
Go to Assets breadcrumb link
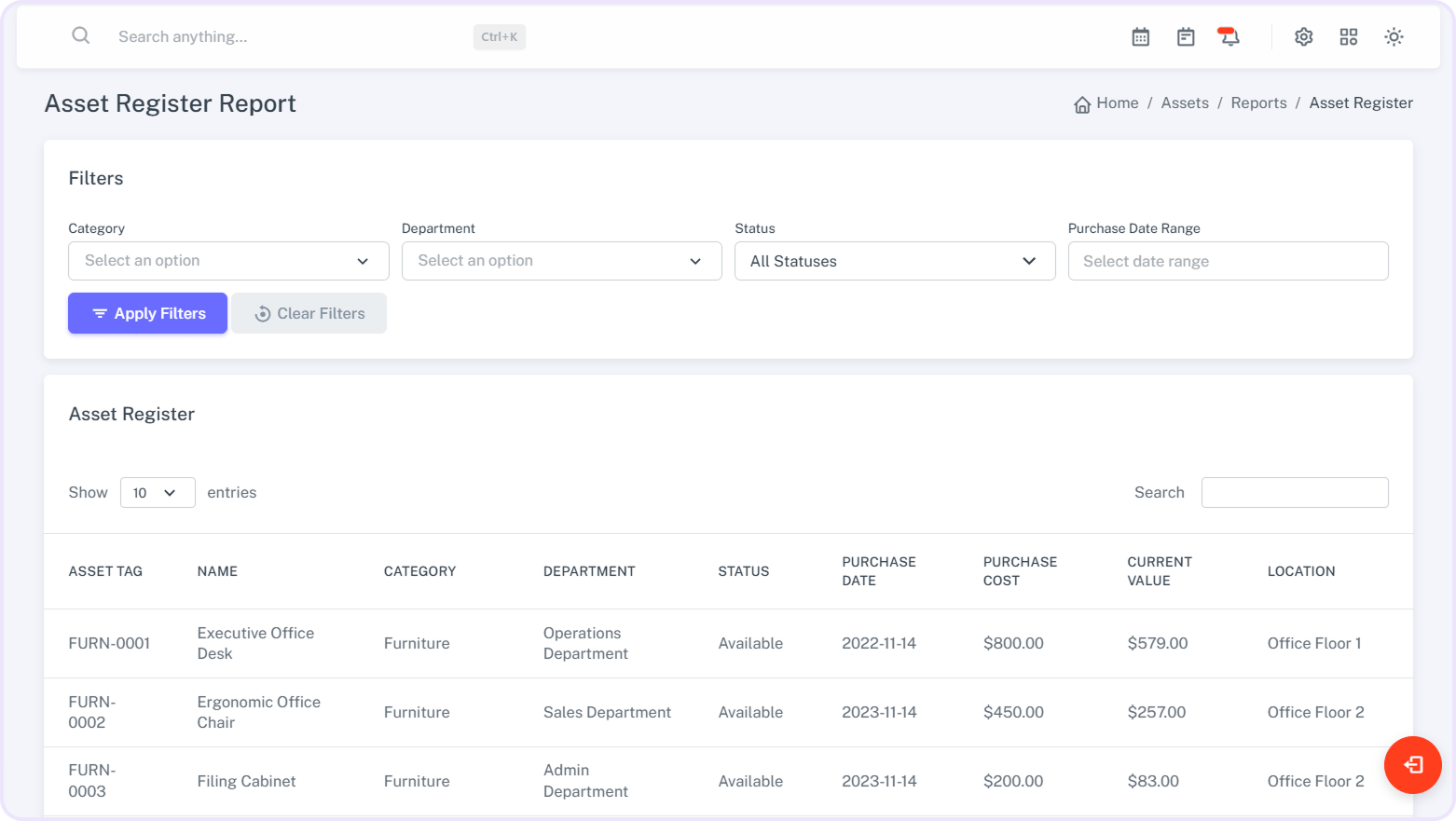pyautogui.click(x=1184, y=103)
